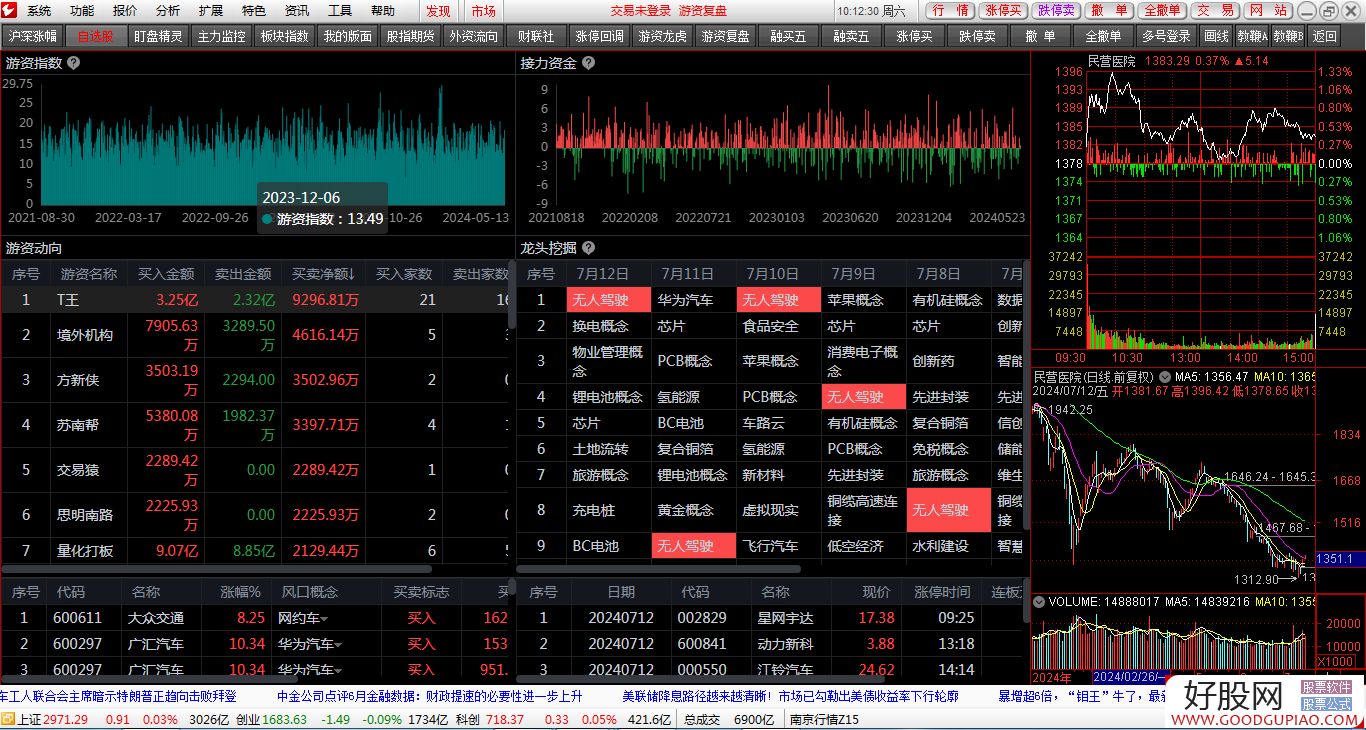The height and width of the screenshot is (730, 1366).
Task: Open stock 星网宇达 in bottom table
Action: [784, 618]
